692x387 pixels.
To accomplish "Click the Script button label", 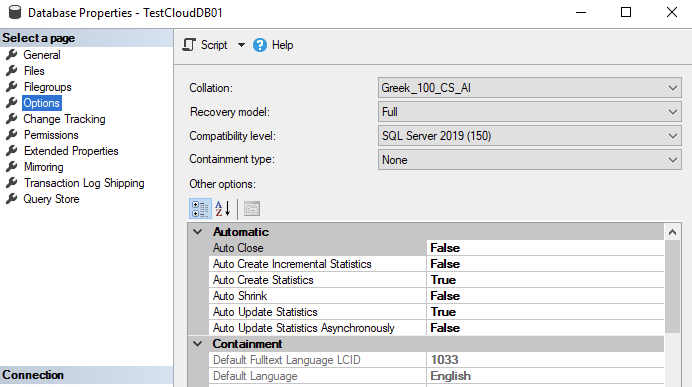I will click(214, 45).
